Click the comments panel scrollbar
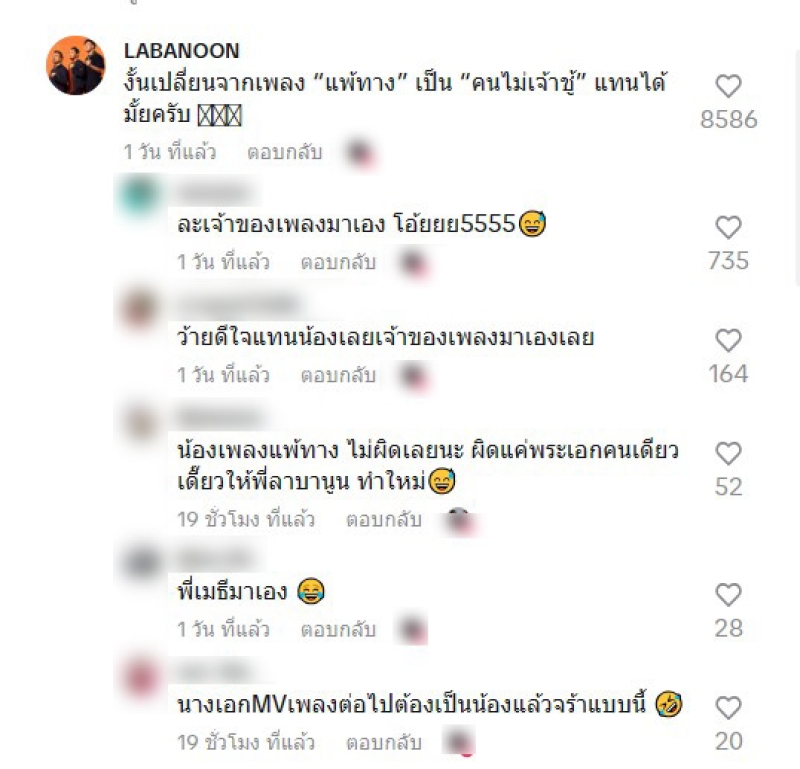800x769 pixels. coord(797,168)
